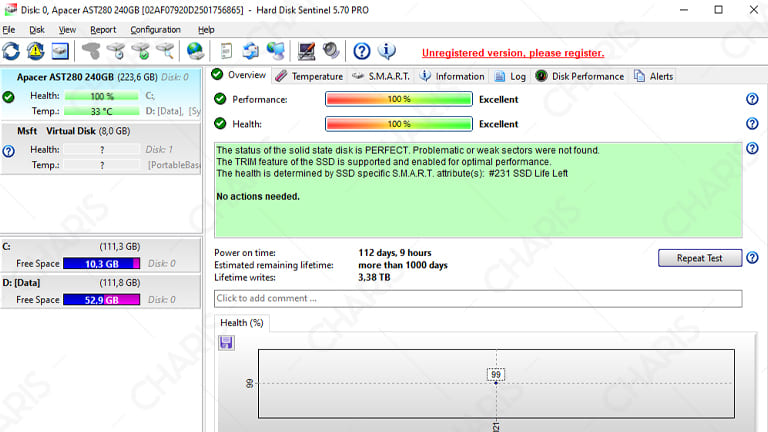This screenshot has height=432, width=768.
Task: Click the report document toolbar icon
Action: 226,51
